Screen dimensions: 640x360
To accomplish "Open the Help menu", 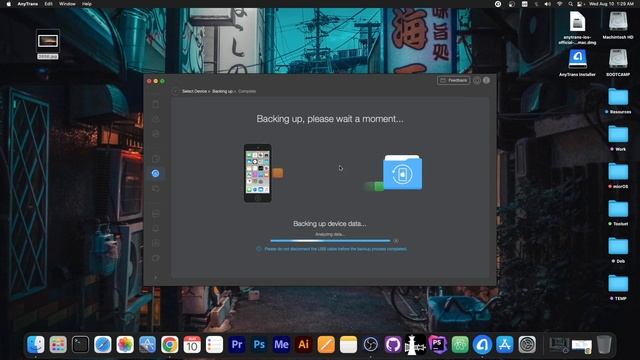I will pos(87,4).
